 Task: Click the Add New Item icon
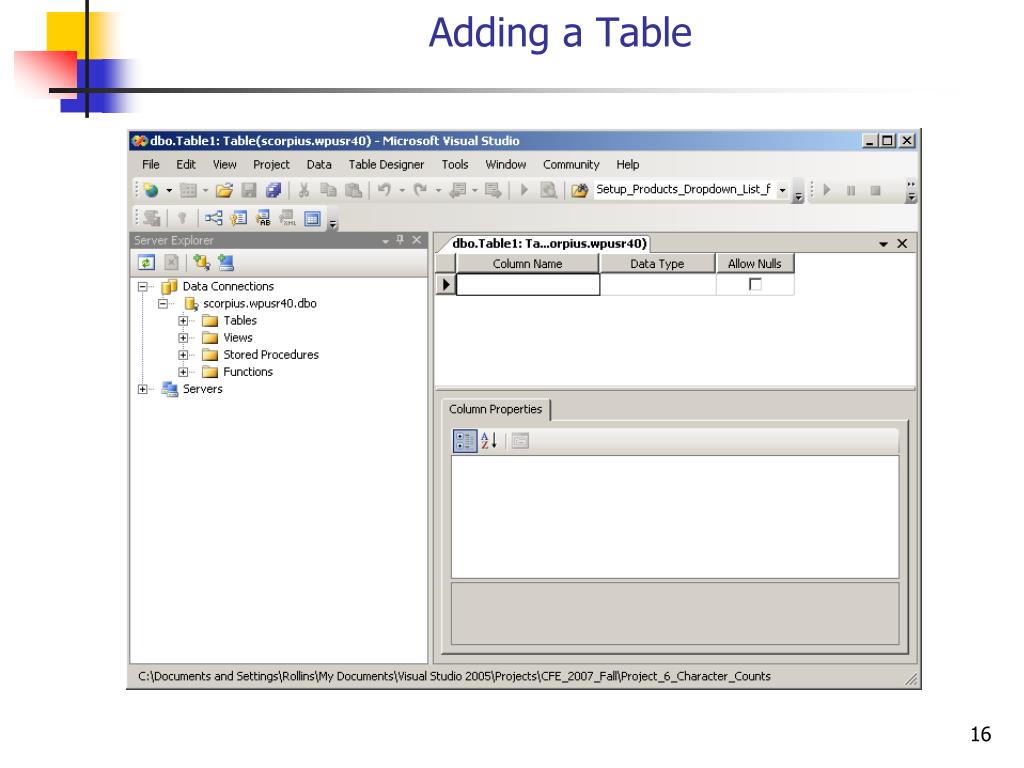(x=188, y=190)
